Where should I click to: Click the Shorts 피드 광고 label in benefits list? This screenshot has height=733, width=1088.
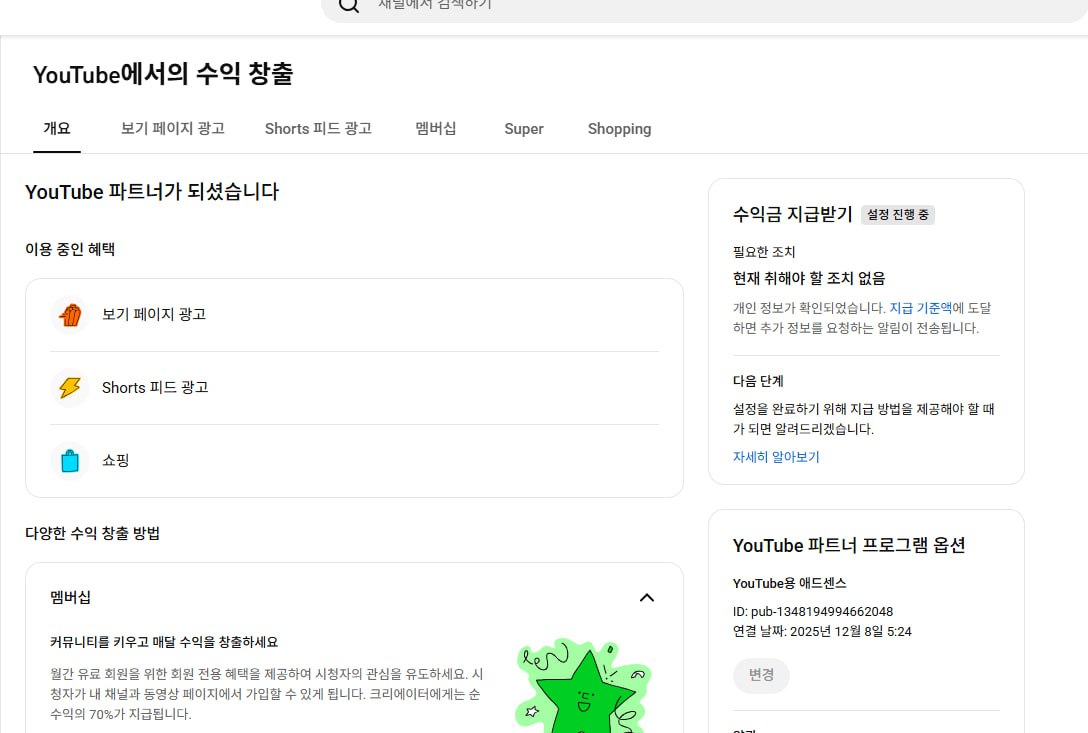click(x=155, y=388)
